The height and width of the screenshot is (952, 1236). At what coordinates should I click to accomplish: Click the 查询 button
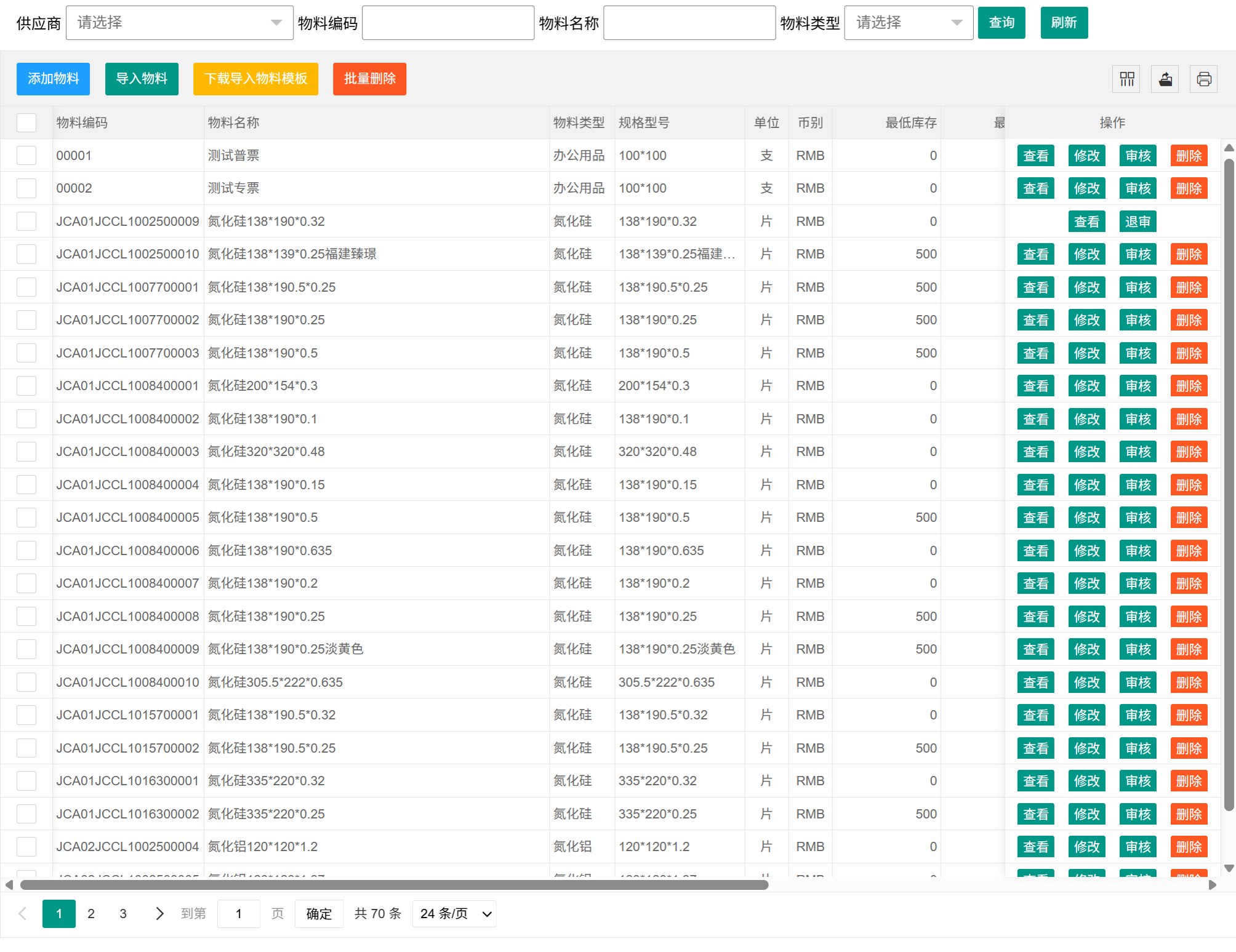[x=1001, y=23]
